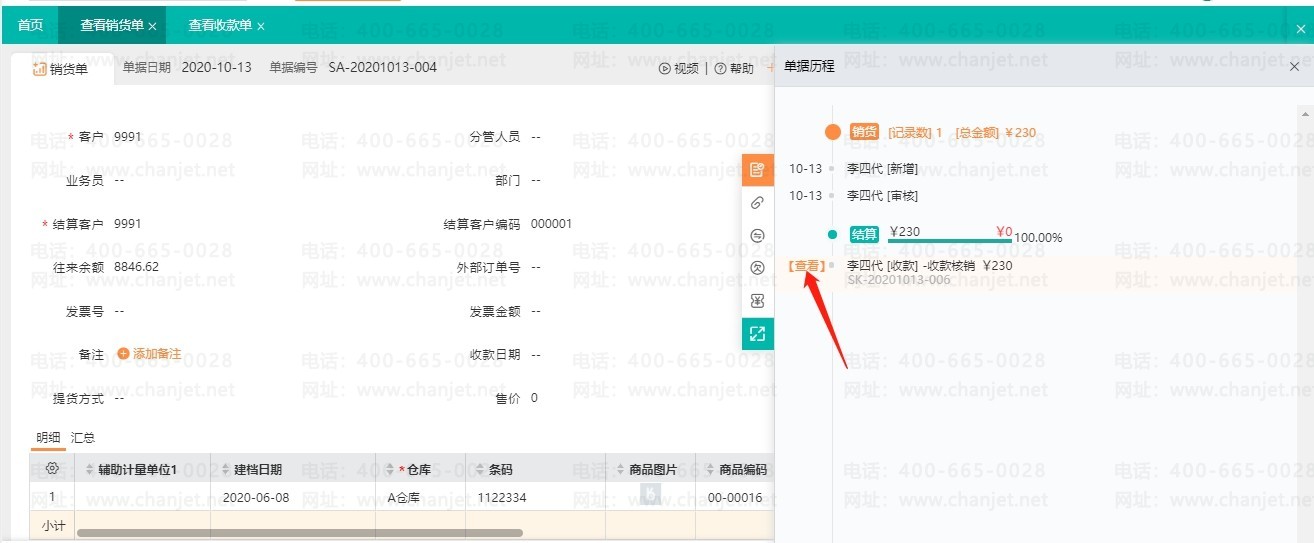Click the link chain sidebar icon
Image resolution: width=1314 pixels, height=543 pixels.
tap(757, 203)
